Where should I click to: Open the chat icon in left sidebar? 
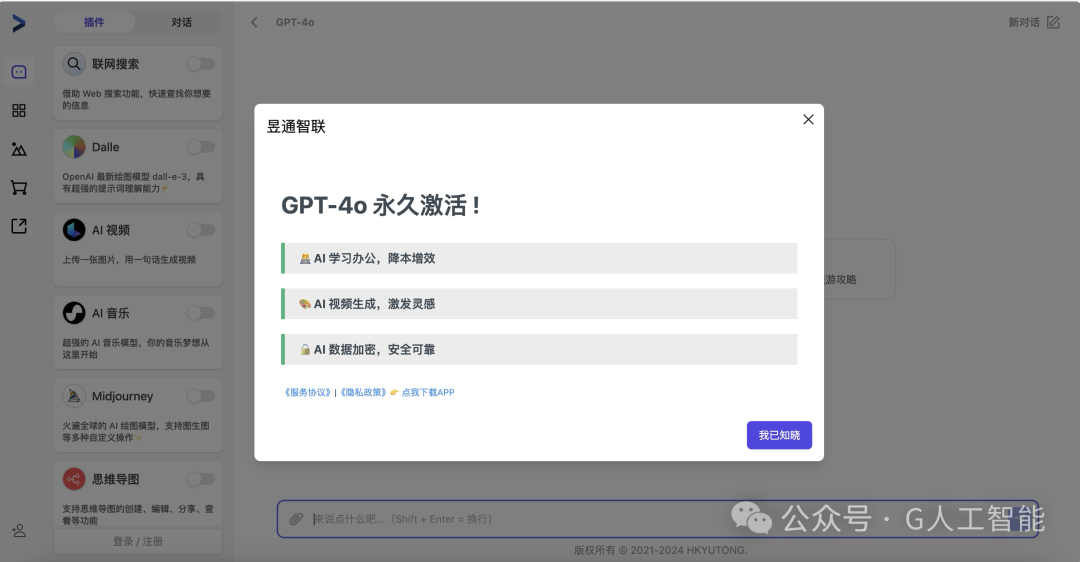[19, 72]
